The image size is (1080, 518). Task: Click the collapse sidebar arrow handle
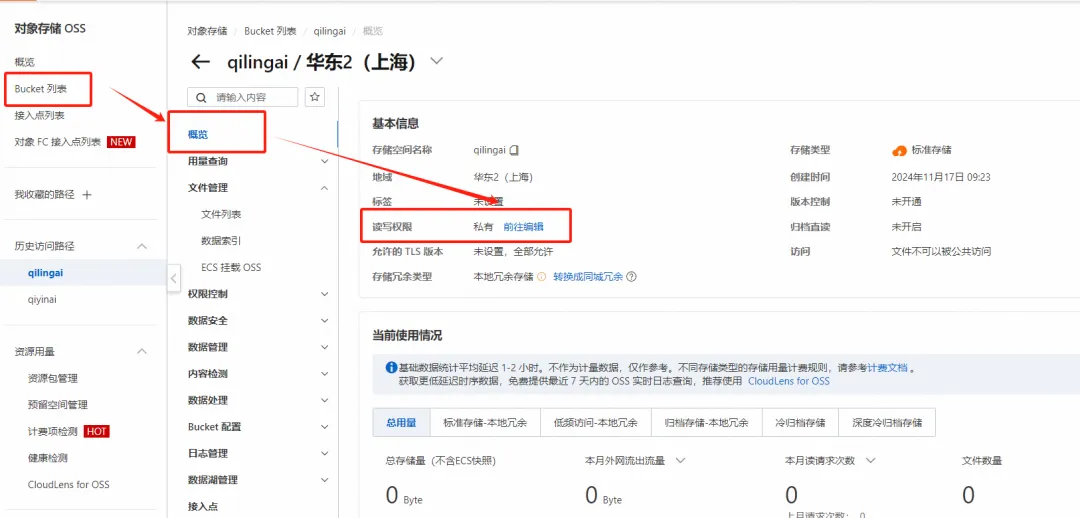point(174,278)
